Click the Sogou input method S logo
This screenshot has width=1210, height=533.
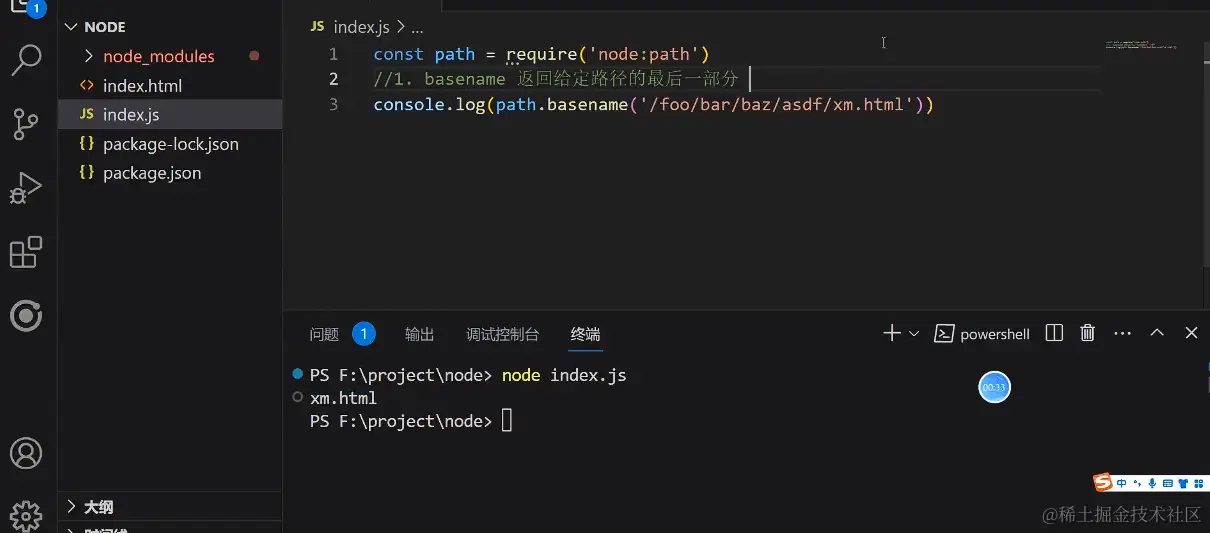pos(1103,483)
